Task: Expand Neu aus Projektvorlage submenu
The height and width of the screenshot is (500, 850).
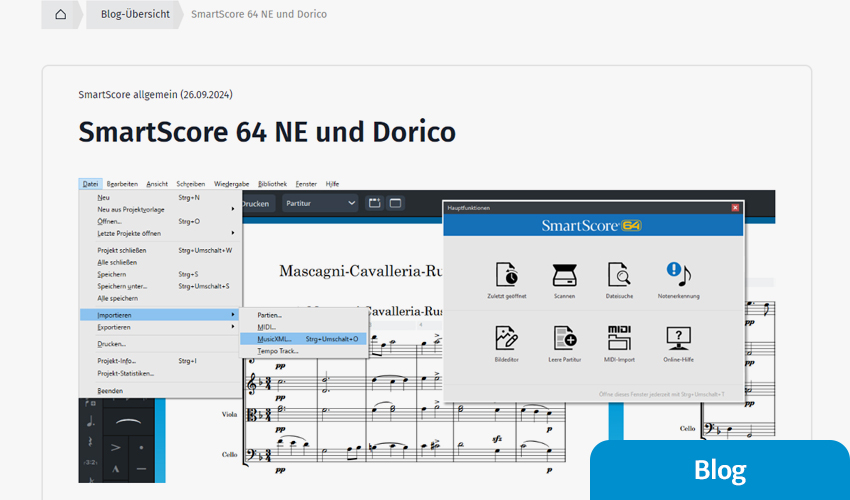Action: [x=160, y=209]
